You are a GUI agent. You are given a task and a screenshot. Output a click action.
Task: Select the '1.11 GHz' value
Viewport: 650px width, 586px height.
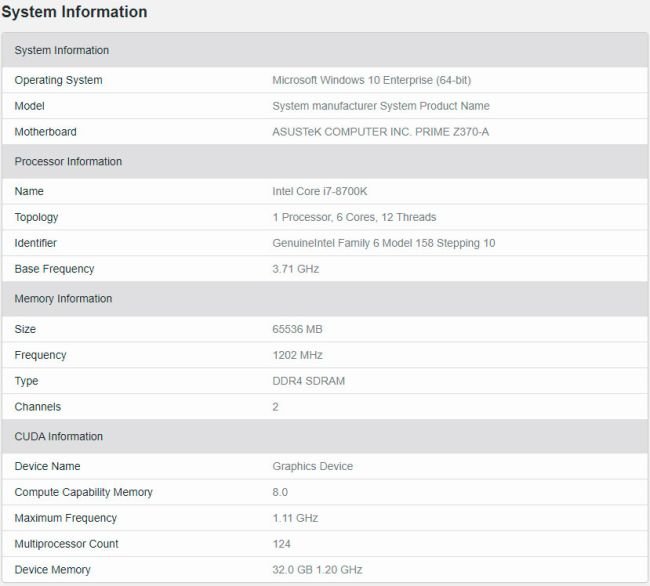pos(295,518)
